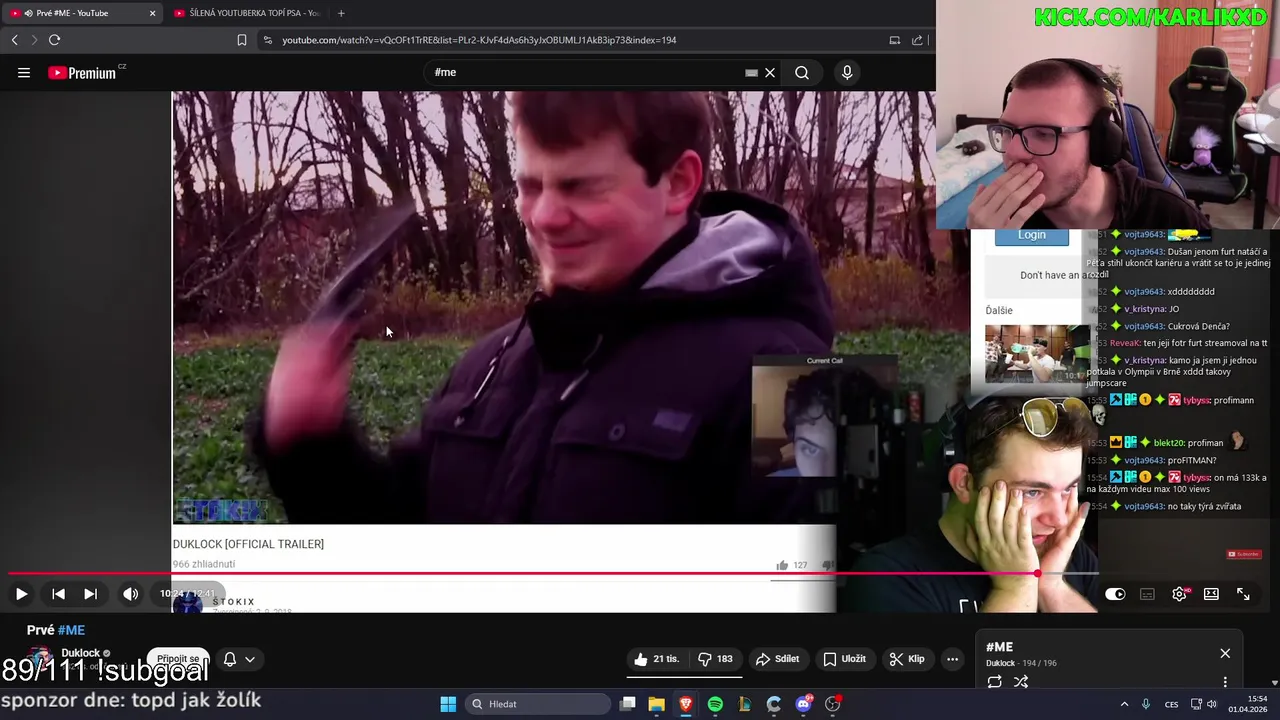
Task: Bookmark this page in Brave
Action: [241, 40]
